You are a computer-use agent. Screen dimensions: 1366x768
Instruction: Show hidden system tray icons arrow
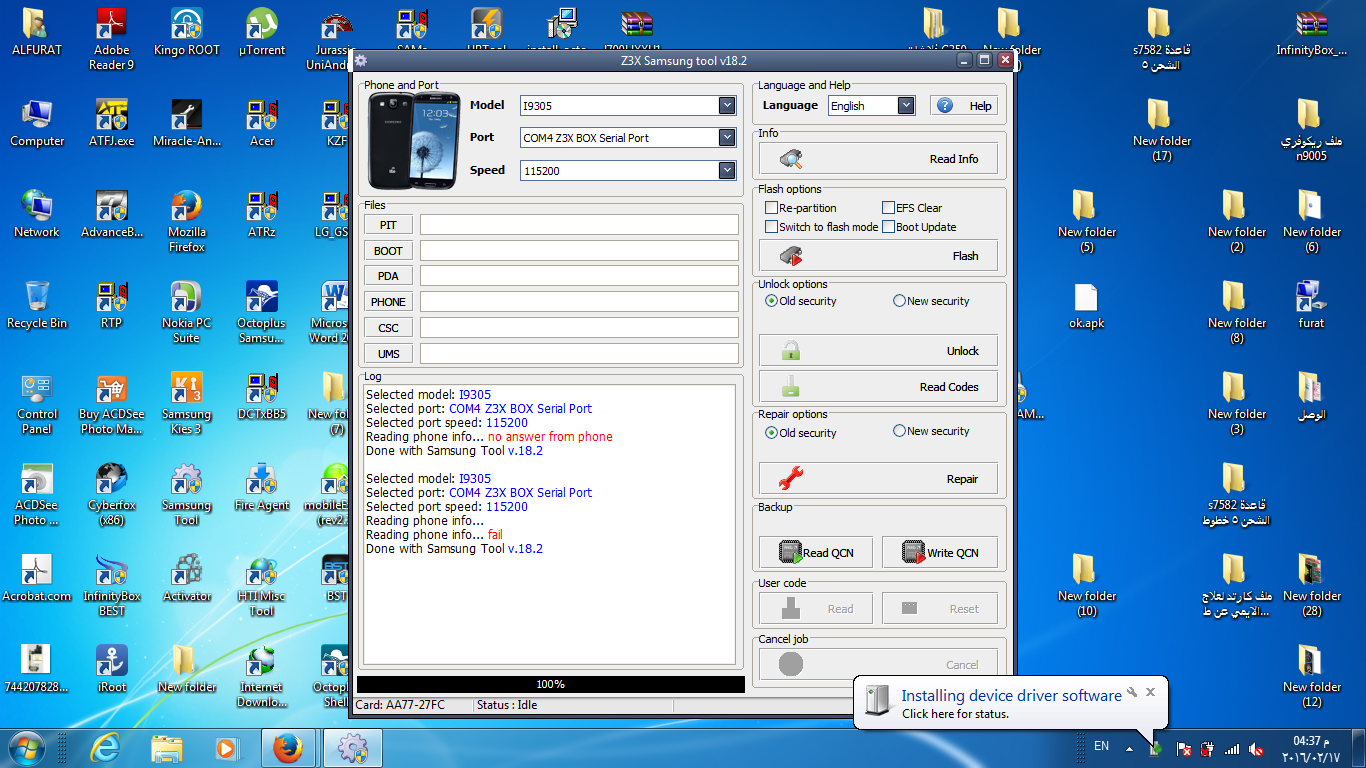click(1129, 748)
